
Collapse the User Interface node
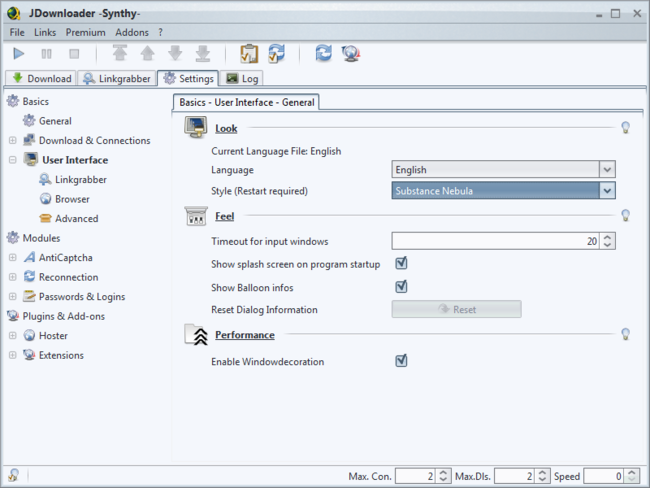click(x=12, y=160)
